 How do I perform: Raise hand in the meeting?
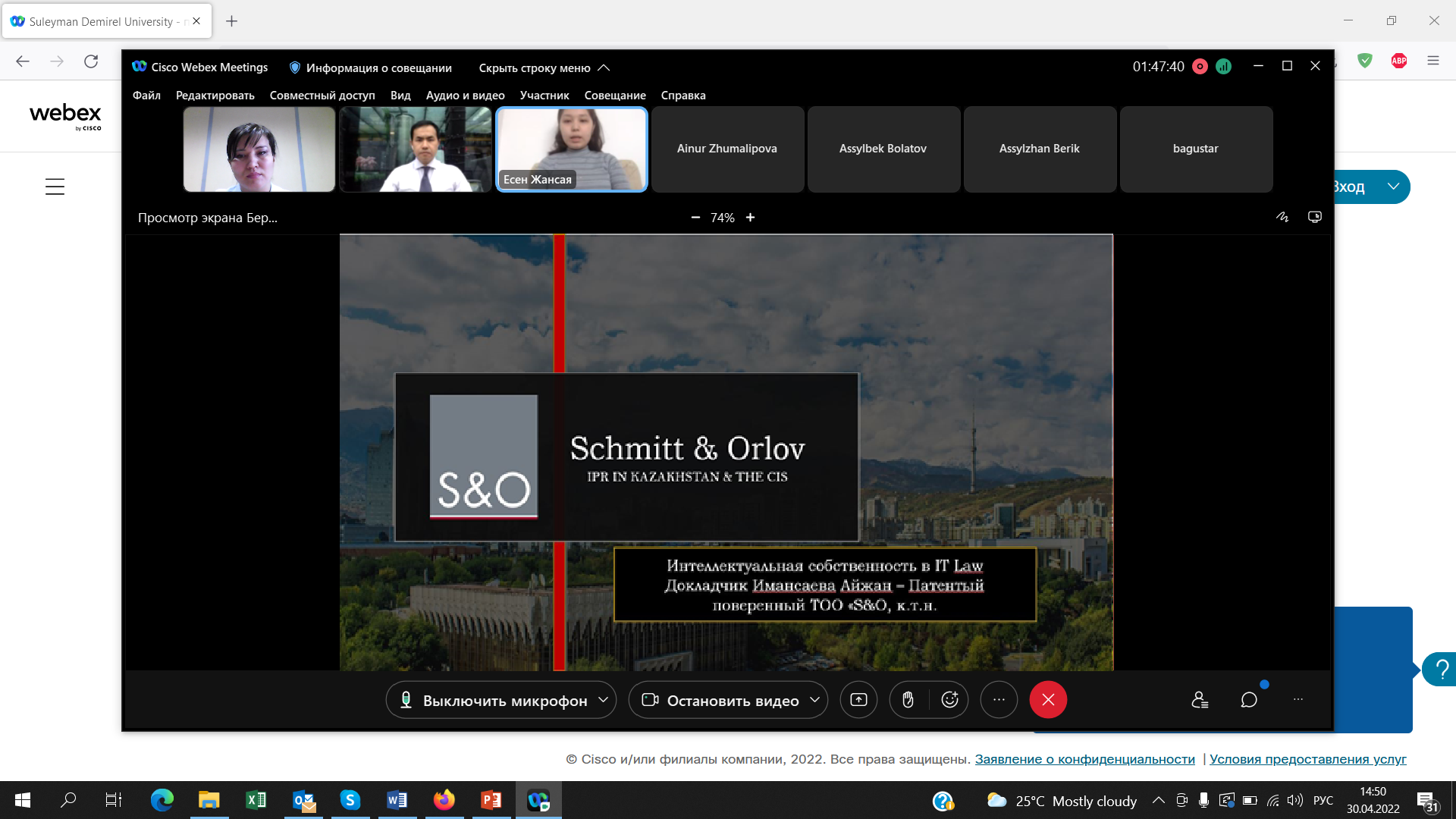tap(908, 700)
